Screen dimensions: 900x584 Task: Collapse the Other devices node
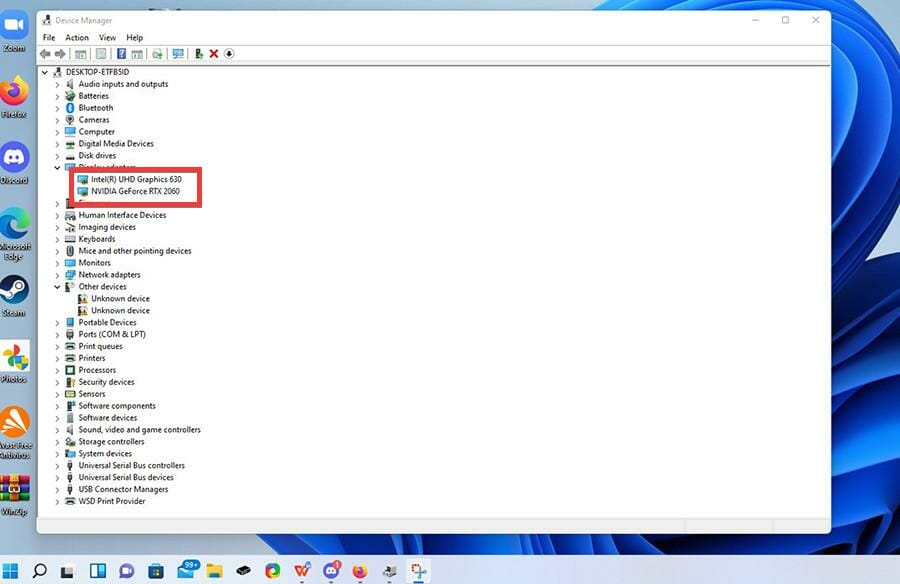[57, 286]
